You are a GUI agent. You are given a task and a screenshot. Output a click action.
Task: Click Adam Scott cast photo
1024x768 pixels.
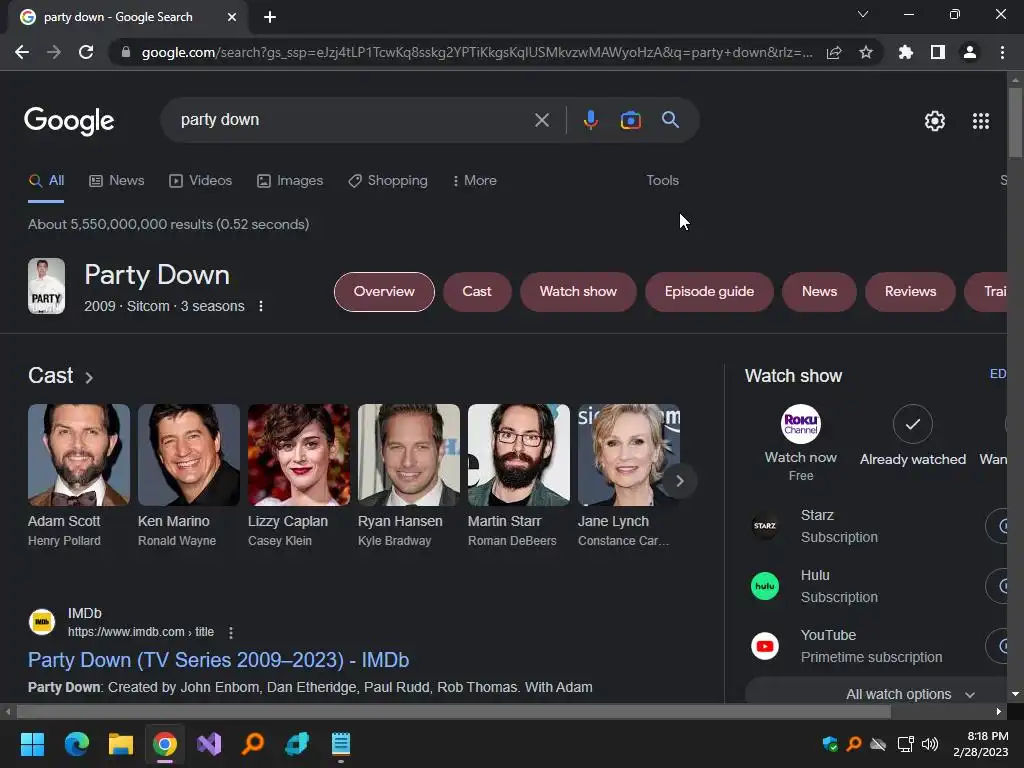79,455
